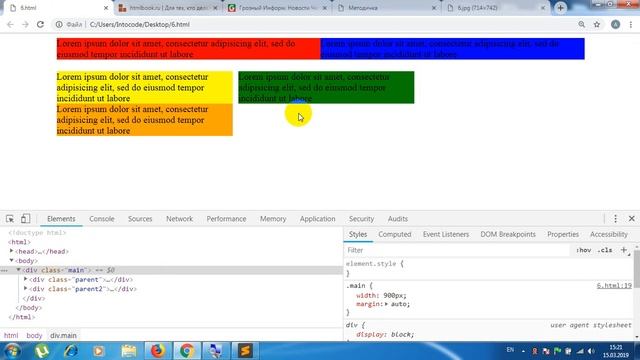Click the volume icon in system tray
The height and width of the screenshot is (360, 640).
click(591, 351)
